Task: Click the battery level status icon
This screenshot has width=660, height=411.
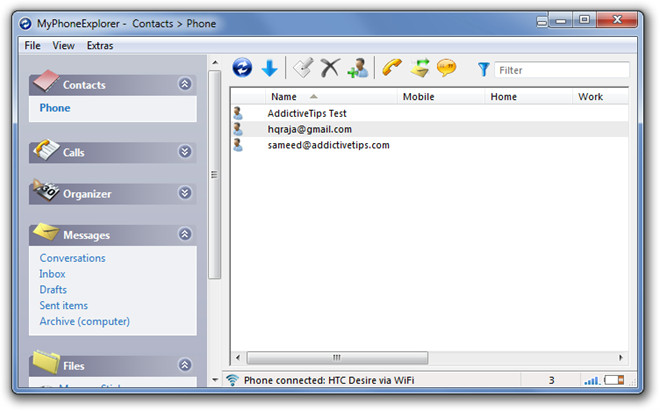Action: point(614,380)
